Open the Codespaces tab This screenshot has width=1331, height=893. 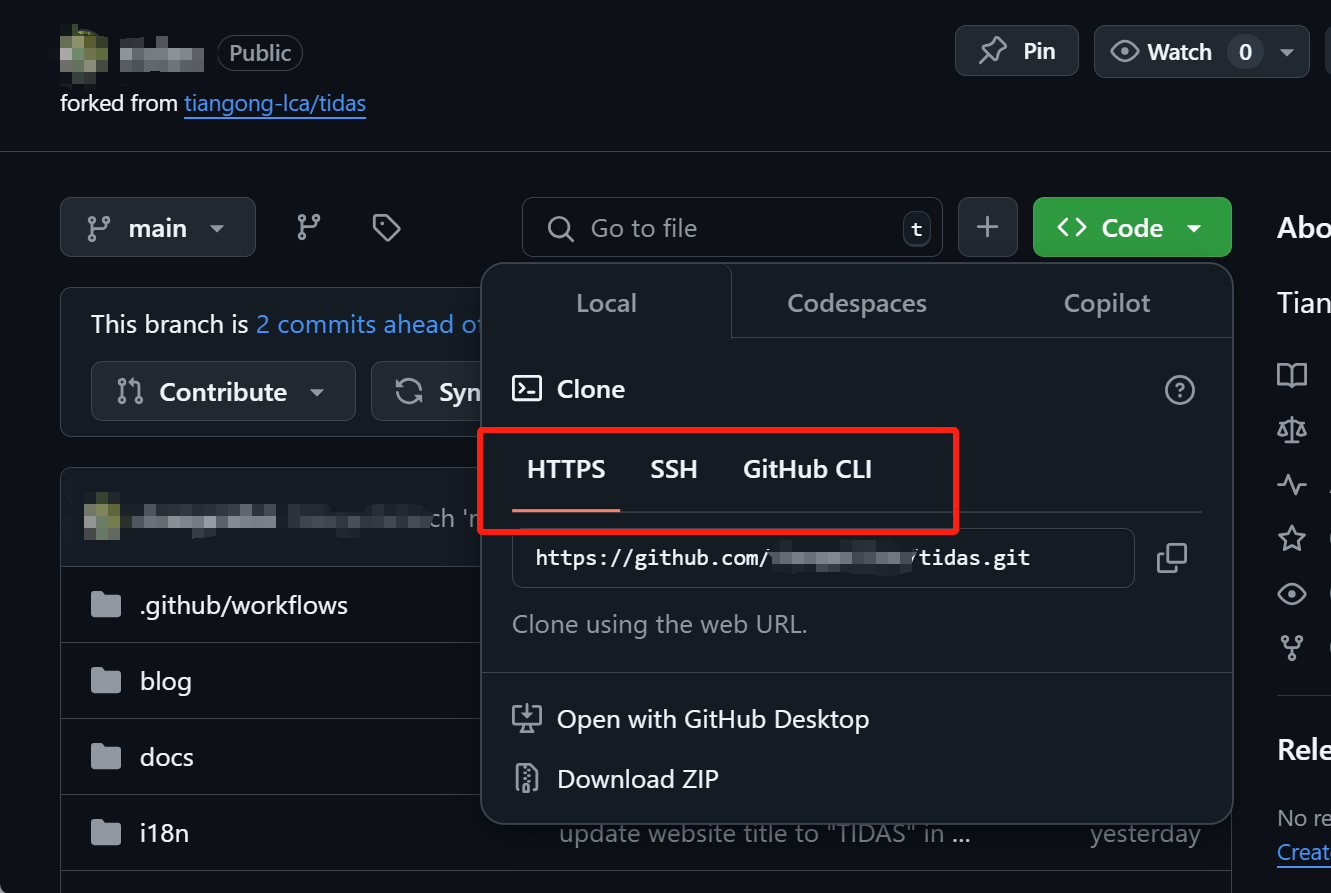click(x=856, y=303)
